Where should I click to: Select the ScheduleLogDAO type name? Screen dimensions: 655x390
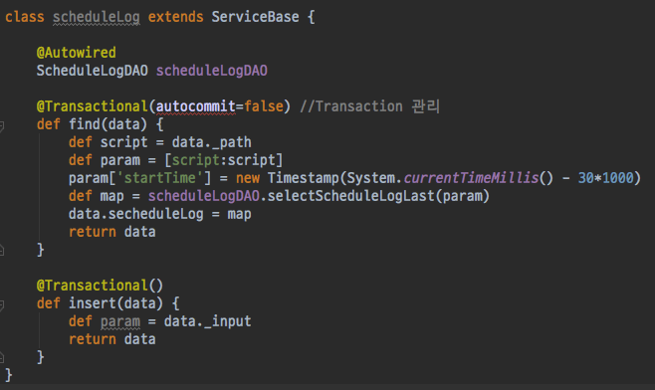coord(92,71)
